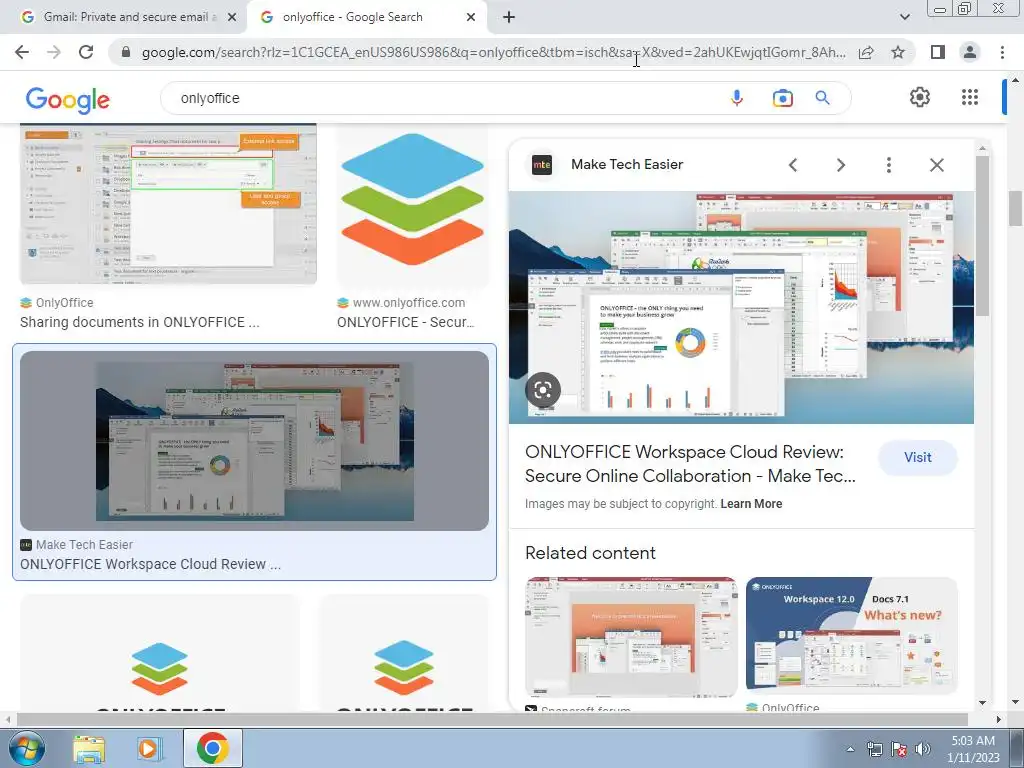Click the Make Tech Easier mte logo
The width and height of the screenshot is (1024, 768).
[541, 165]
